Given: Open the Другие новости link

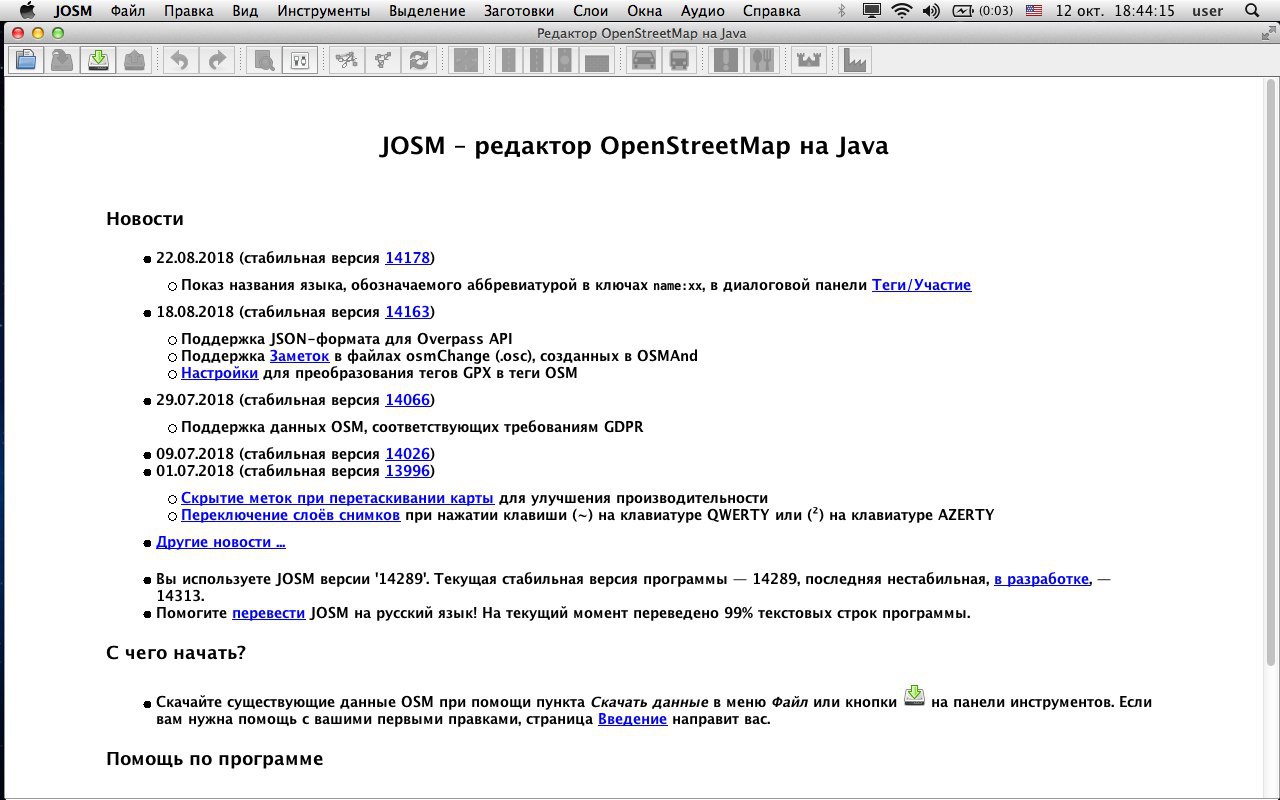Looking at the screenshot, I should 221,542.
